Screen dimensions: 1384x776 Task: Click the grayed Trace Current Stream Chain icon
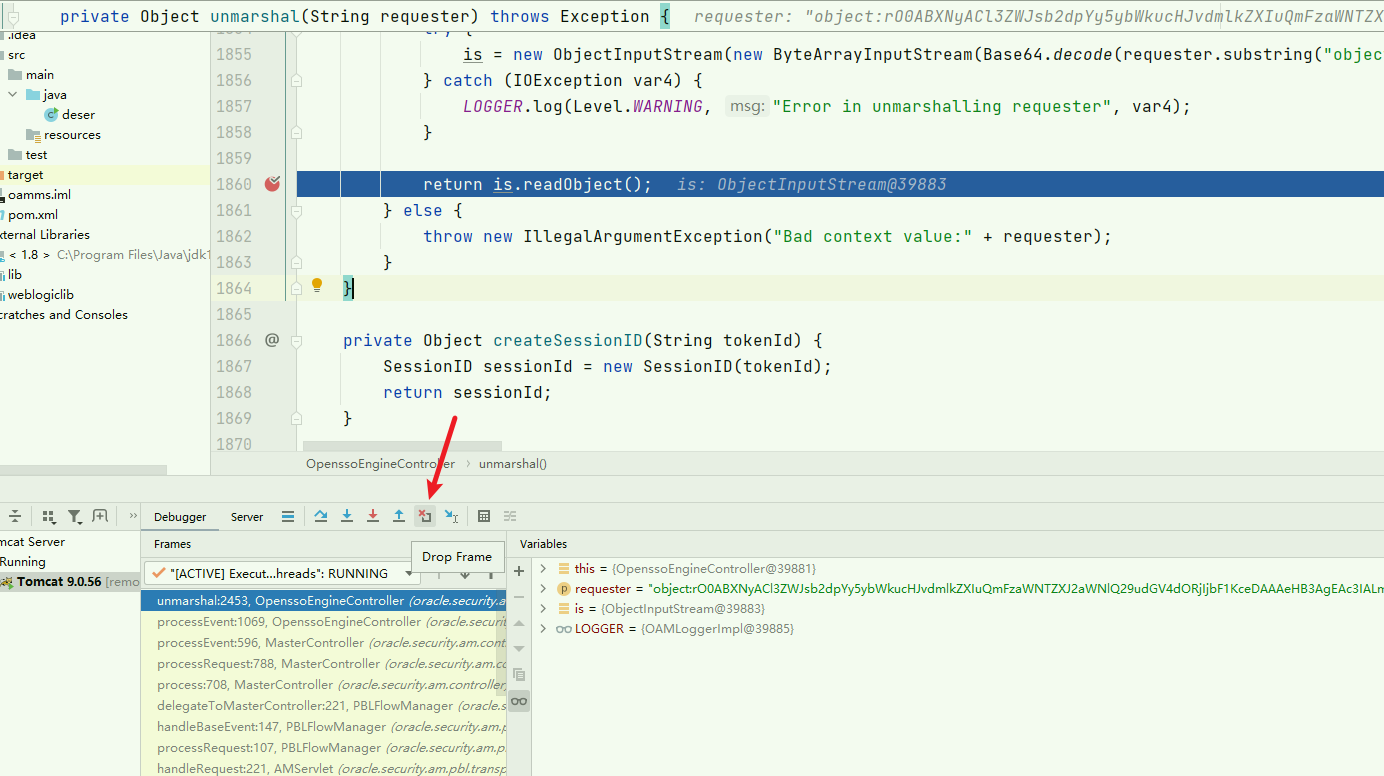pyautogui.click(x=510, y=516)
